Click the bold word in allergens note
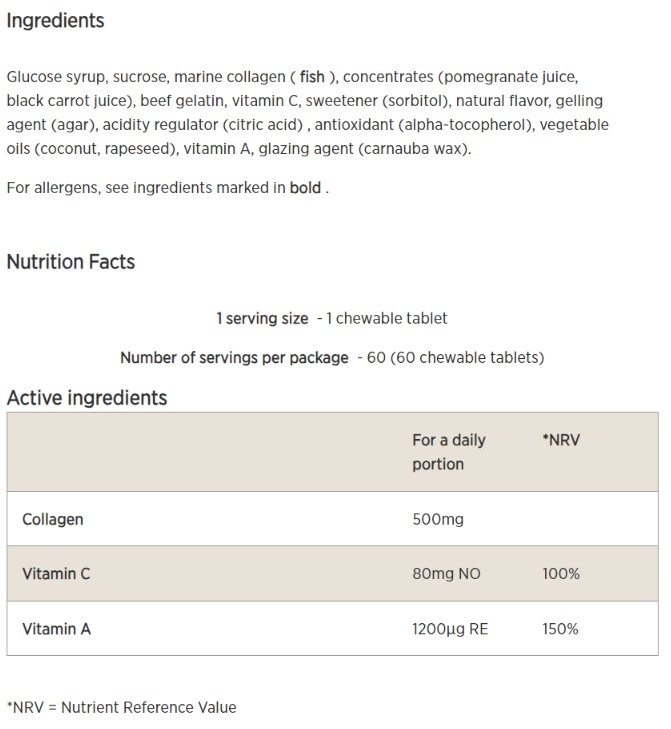This screenshot has width=671, height=729. coord(305,187)
